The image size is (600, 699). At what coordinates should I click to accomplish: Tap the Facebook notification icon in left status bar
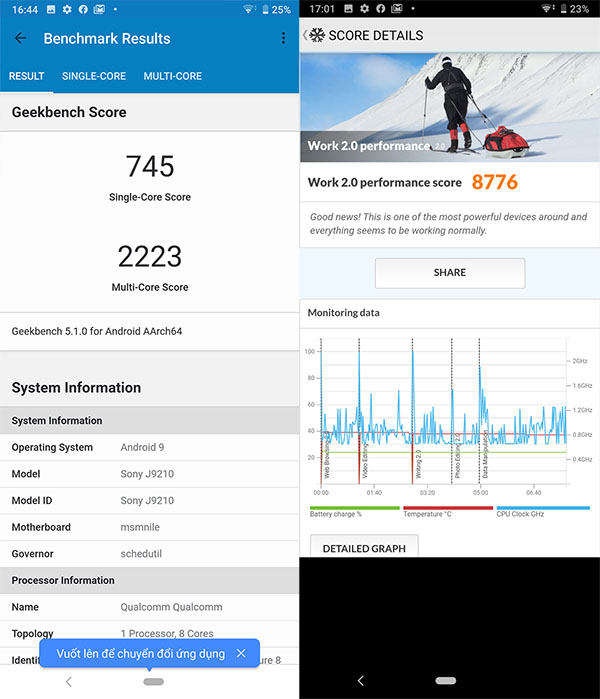click(x=83, y=9)
